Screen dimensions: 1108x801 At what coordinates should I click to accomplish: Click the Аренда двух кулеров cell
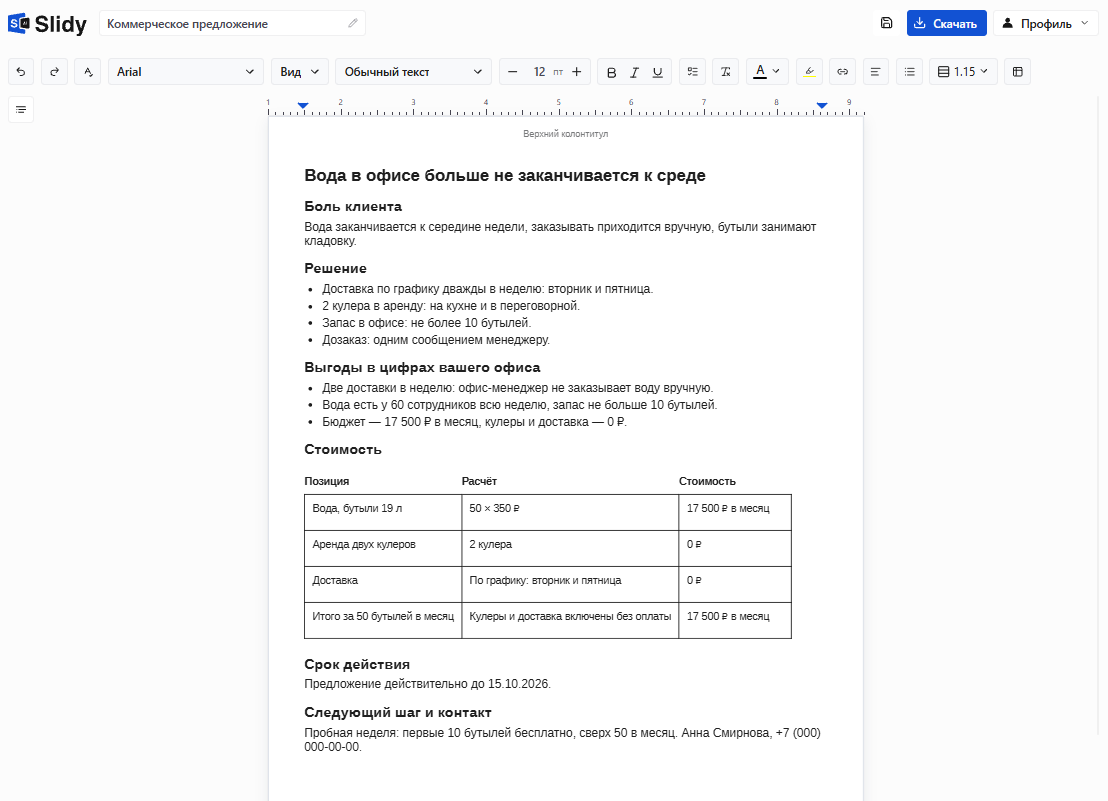[x=383, y=548]
